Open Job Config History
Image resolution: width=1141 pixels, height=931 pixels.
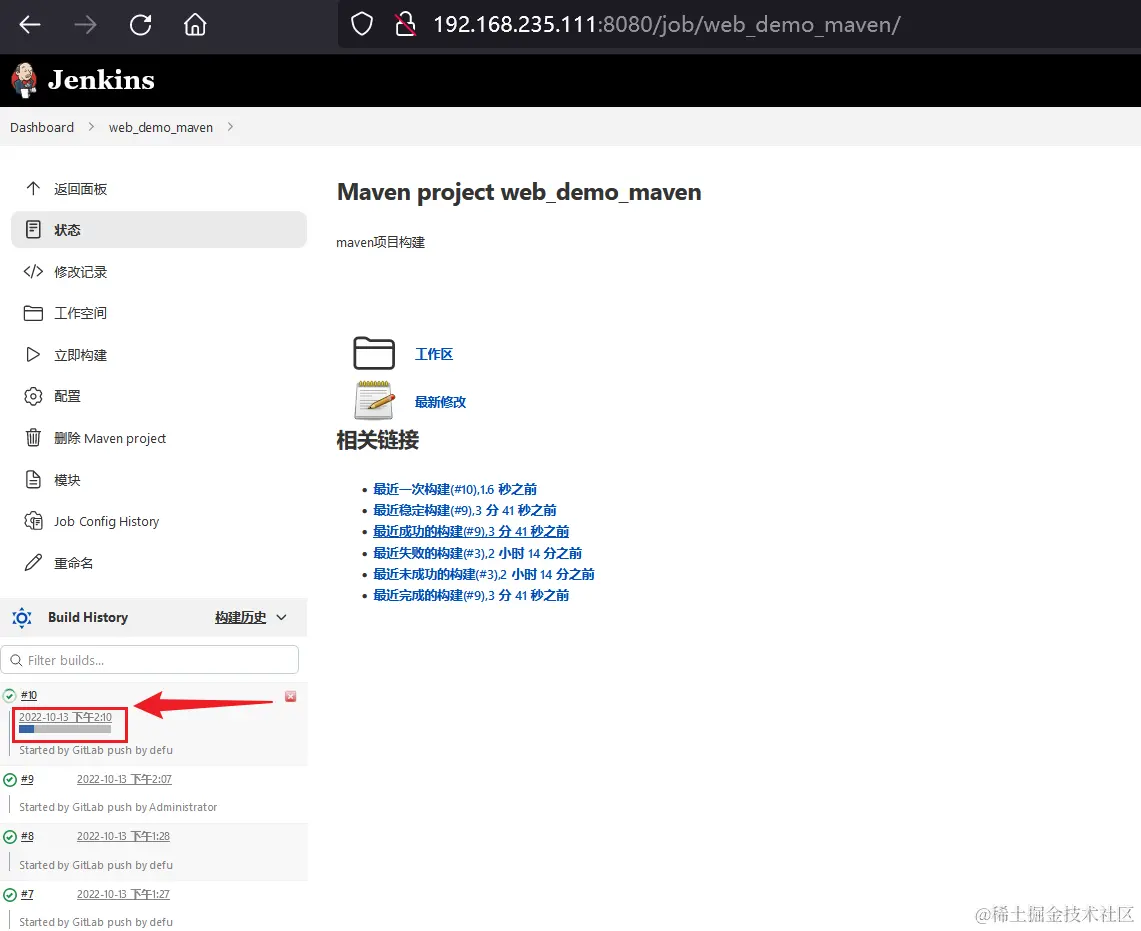click(106, 521)
